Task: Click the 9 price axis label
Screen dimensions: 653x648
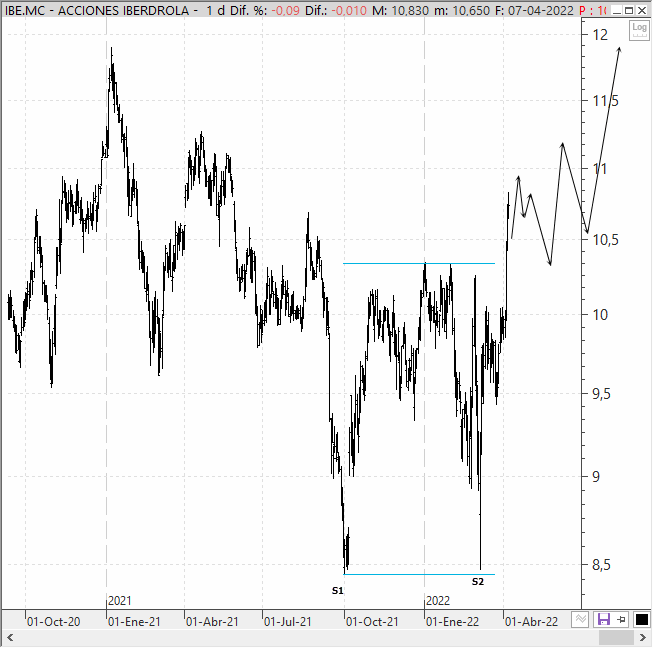Action: (x=596, y=476)
